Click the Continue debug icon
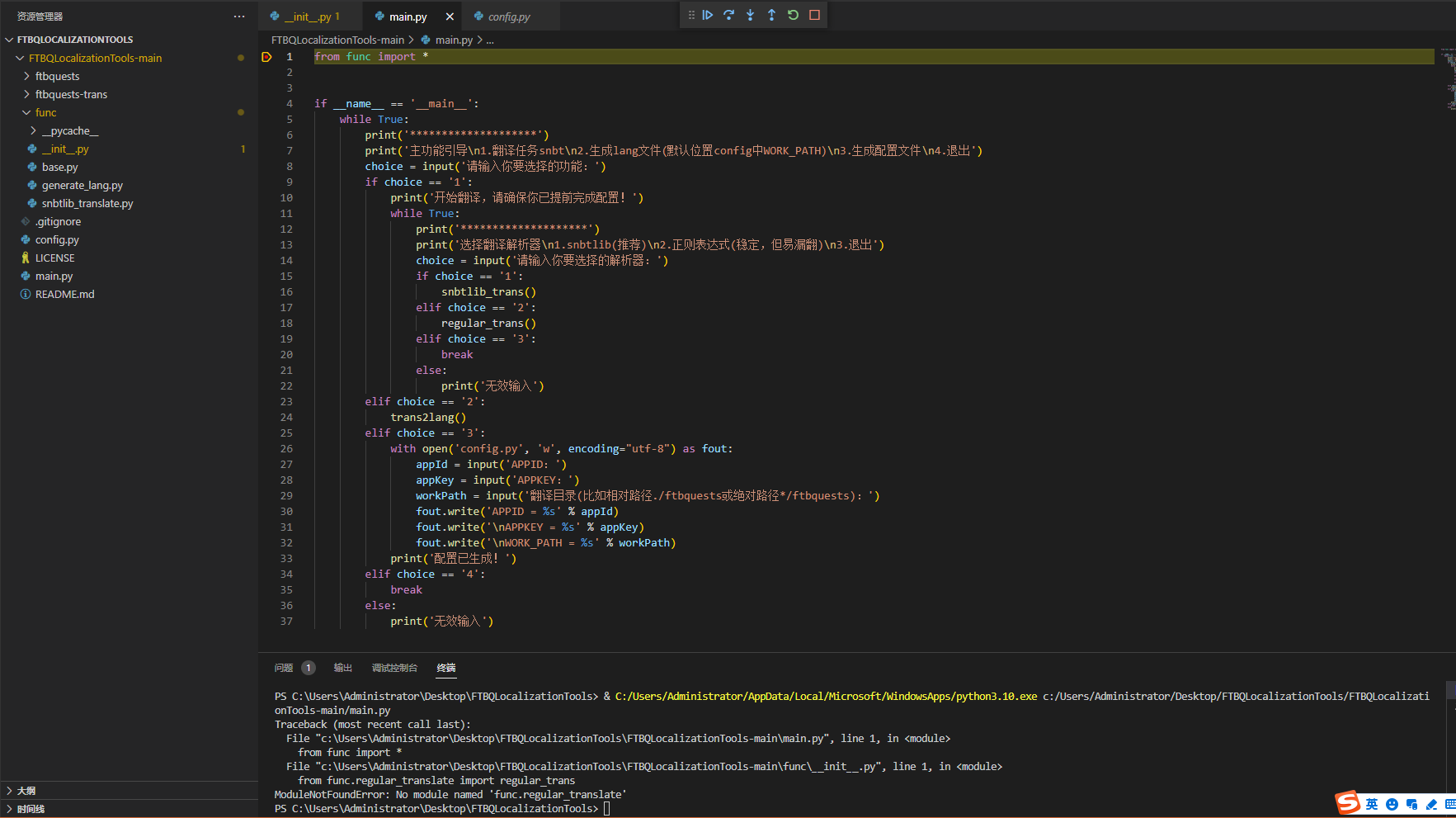Viewport: 1456px width, 818px height. (x=708, y=14)
